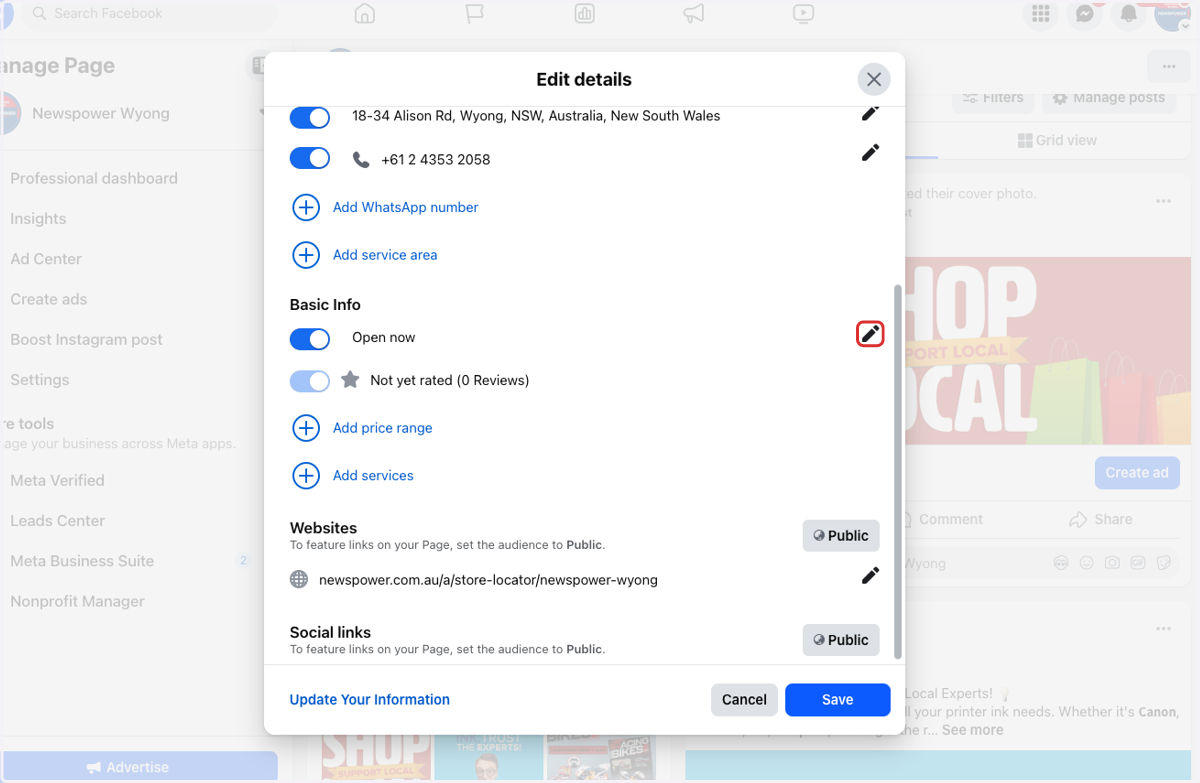The image size is (1200, 783).
Task: Open the chart insights icon in top bar
Action: [584, 14]
